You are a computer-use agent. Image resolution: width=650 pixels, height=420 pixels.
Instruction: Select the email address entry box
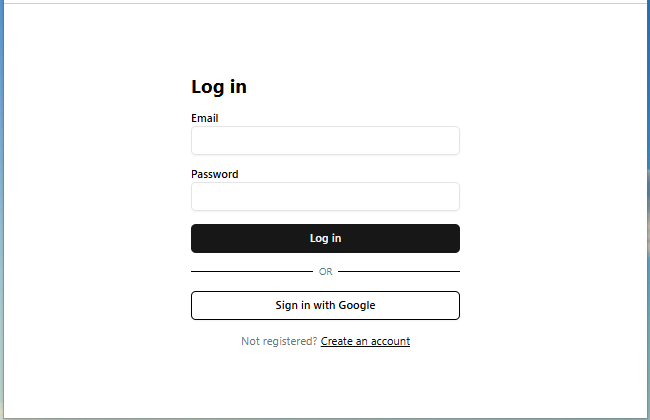pyautogui.click(x=325, y=141)
